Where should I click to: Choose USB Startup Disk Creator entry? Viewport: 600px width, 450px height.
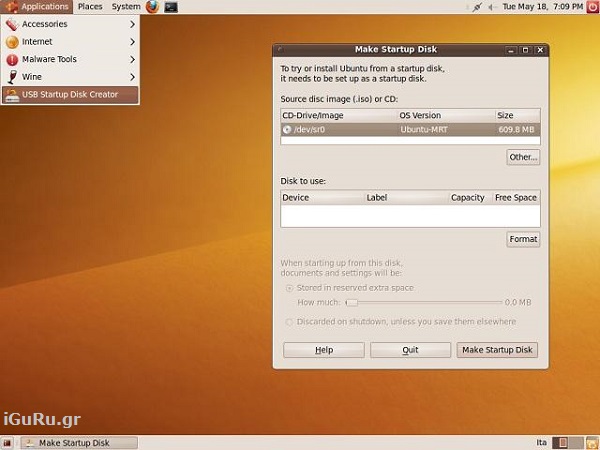[70, 95]
